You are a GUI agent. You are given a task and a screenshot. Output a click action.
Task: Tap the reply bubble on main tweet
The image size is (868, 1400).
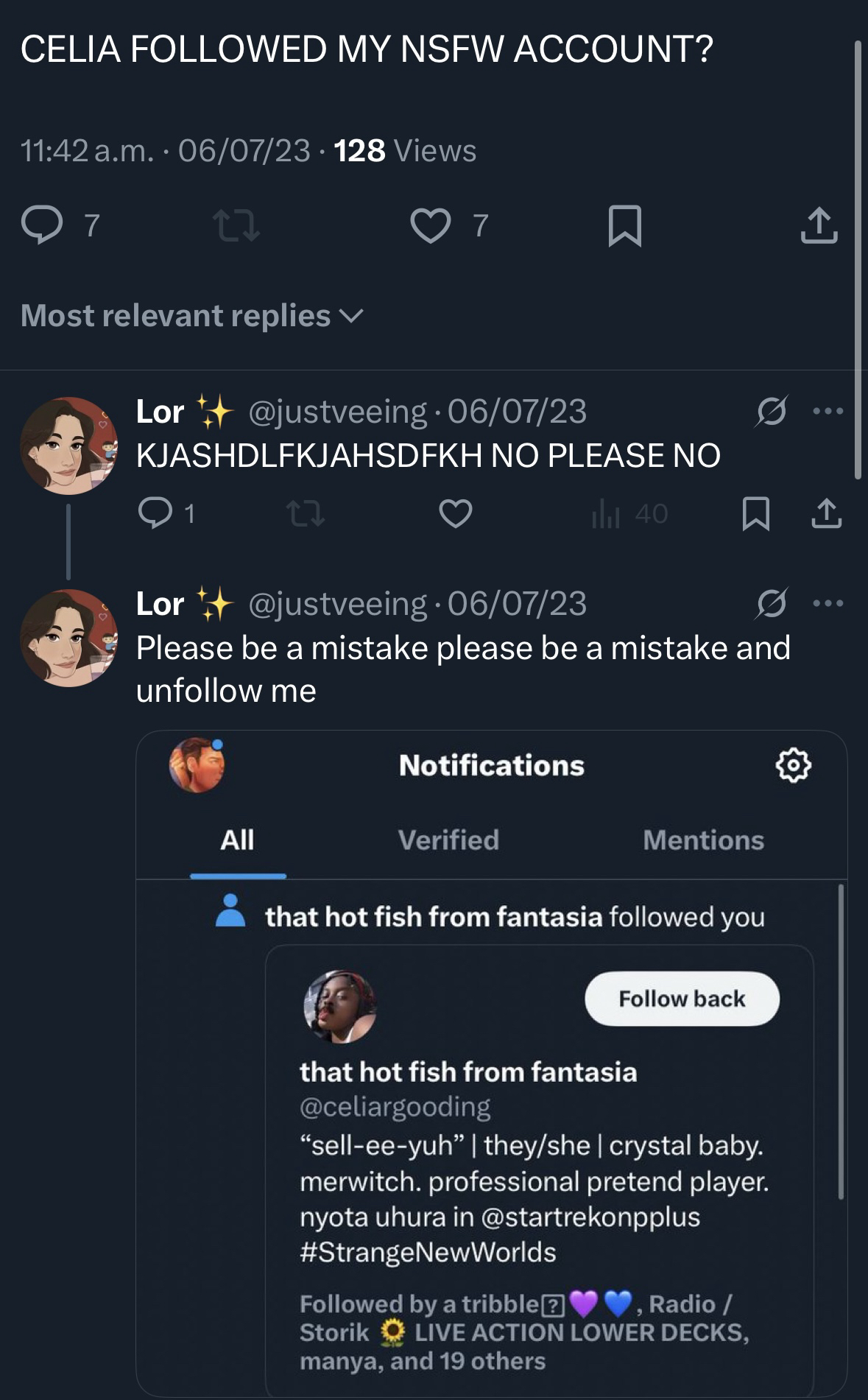(x=42, y=225)
